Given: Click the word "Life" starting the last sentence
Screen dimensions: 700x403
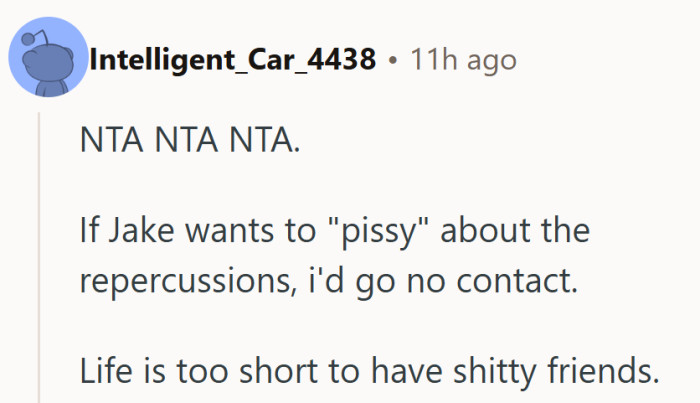Looking at the screenshot, I should (104, 371).
